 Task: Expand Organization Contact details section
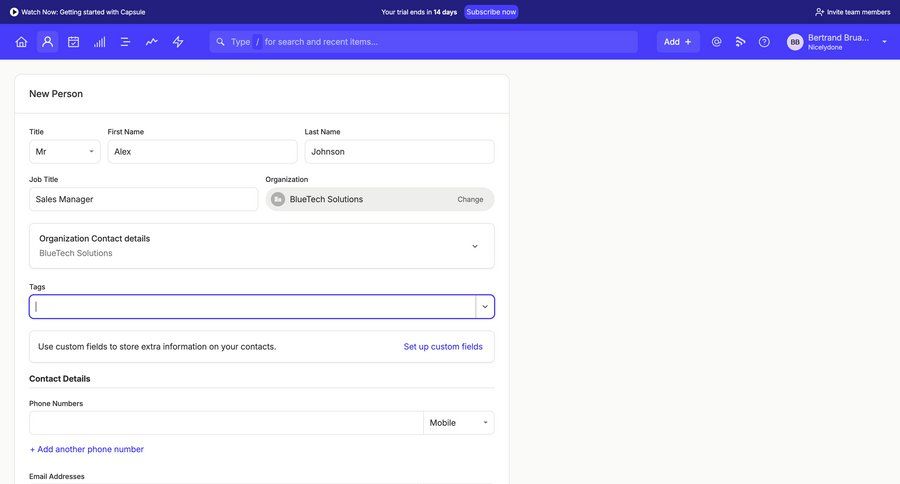pos(474,246)
